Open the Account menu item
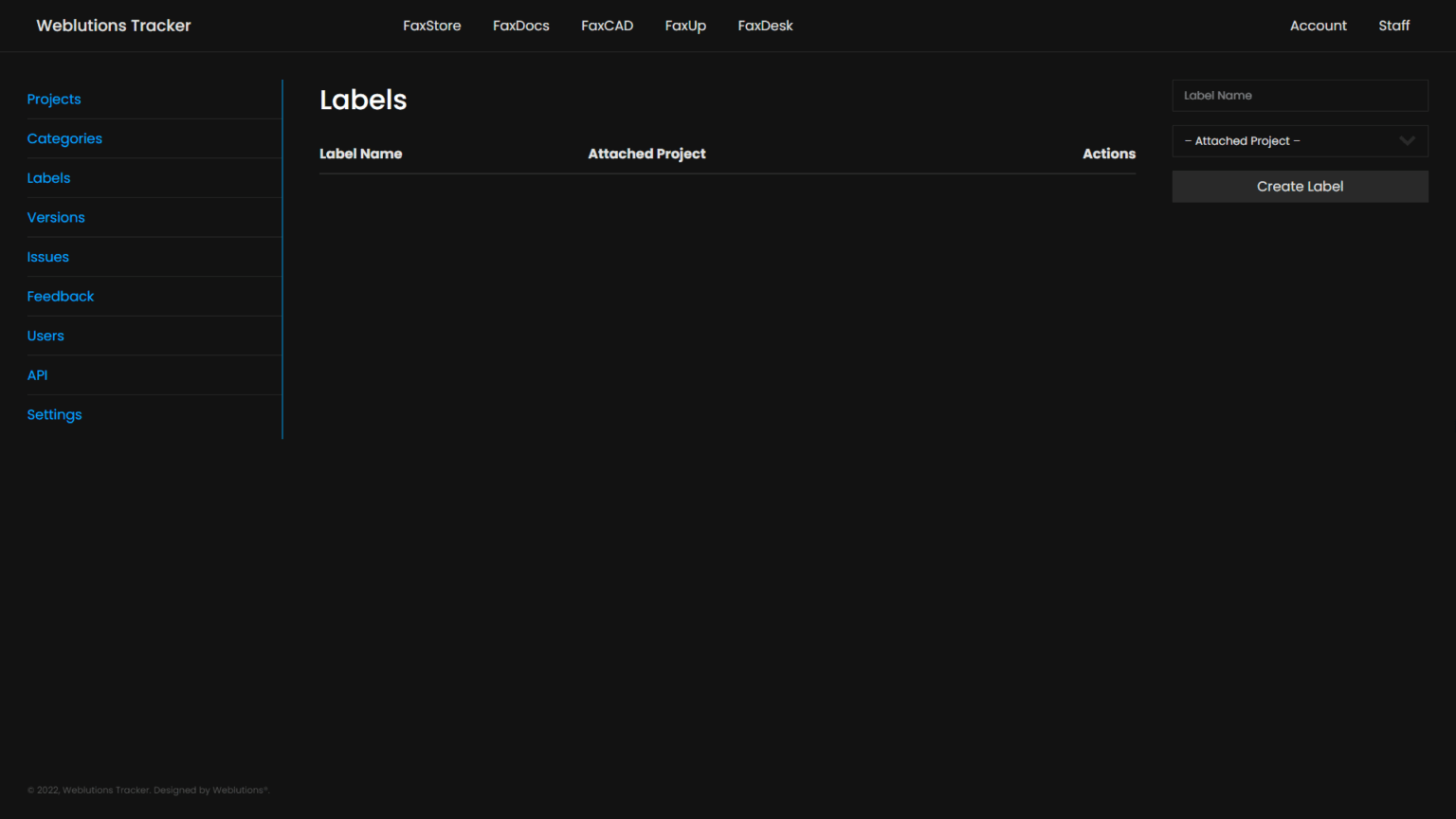Screen dimensions: 1456x819 (1318, 26)
